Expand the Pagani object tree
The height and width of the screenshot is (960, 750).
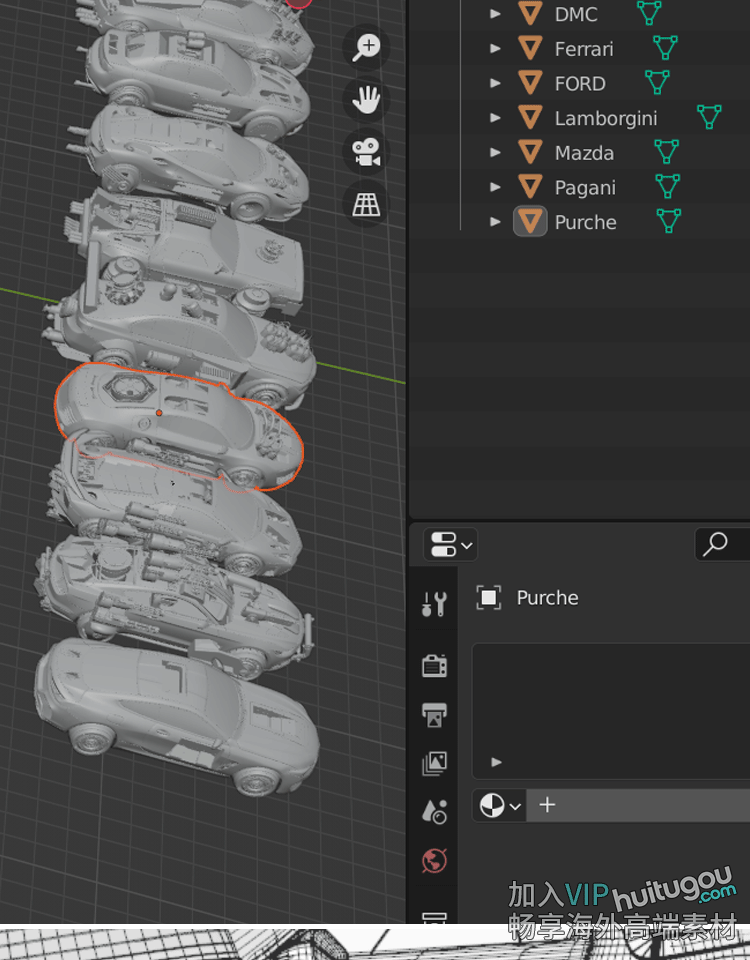pos(495,187)
